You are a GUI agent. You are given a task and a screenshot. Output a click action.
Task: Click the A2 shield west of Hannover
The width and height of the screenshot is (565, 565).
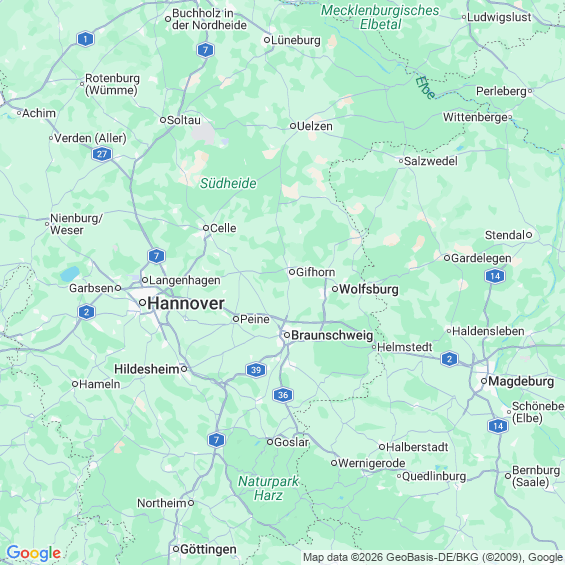pos(86,312)
